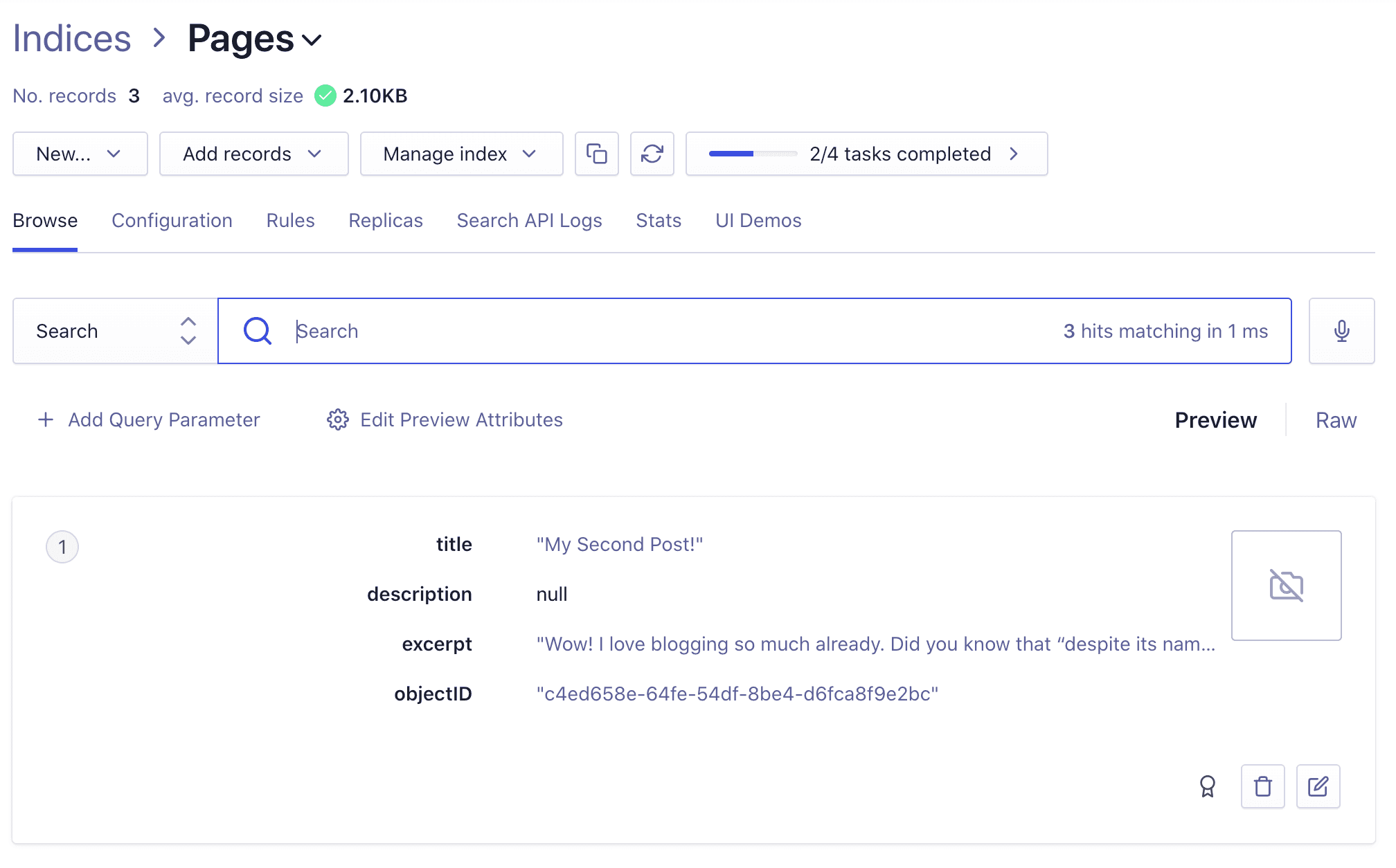The image size is (1396, 868).
Task: Switch to the Configuration tab
Action: tap(172, 221)
